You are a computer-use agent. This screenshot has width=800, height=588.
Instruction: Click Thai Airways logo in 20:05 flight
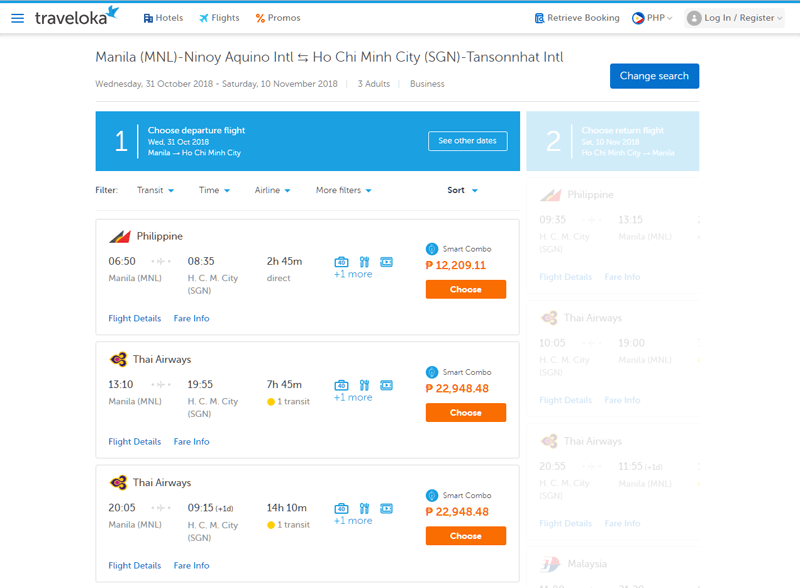[x=118, y=482]
